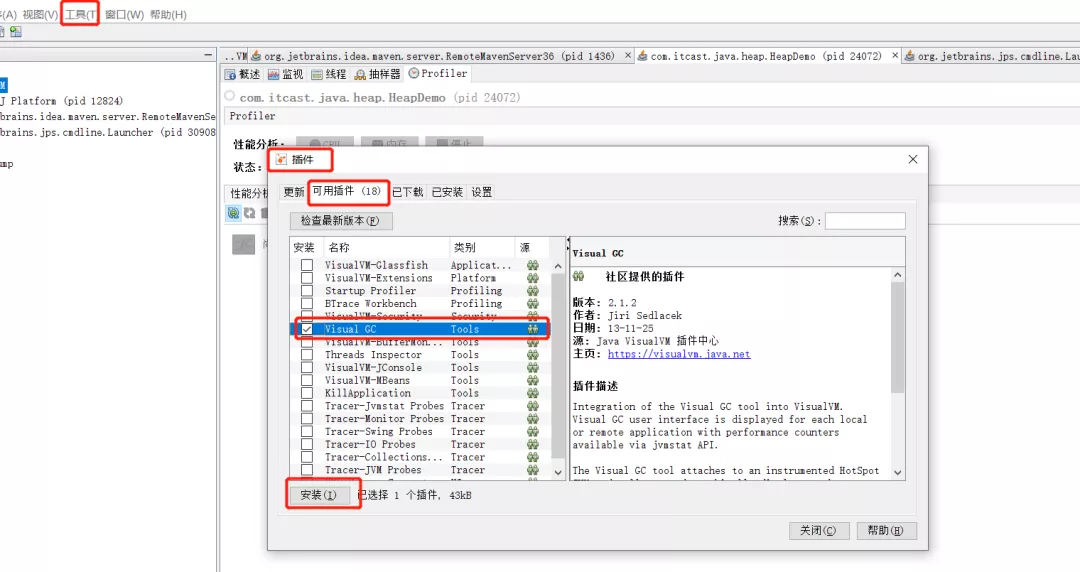Viewport: 1080px width, 572px height.
Task: Close the RemoteMavenServer36 (pid 1436) tab
Action: pyautogui.click(x=628, y=56)
